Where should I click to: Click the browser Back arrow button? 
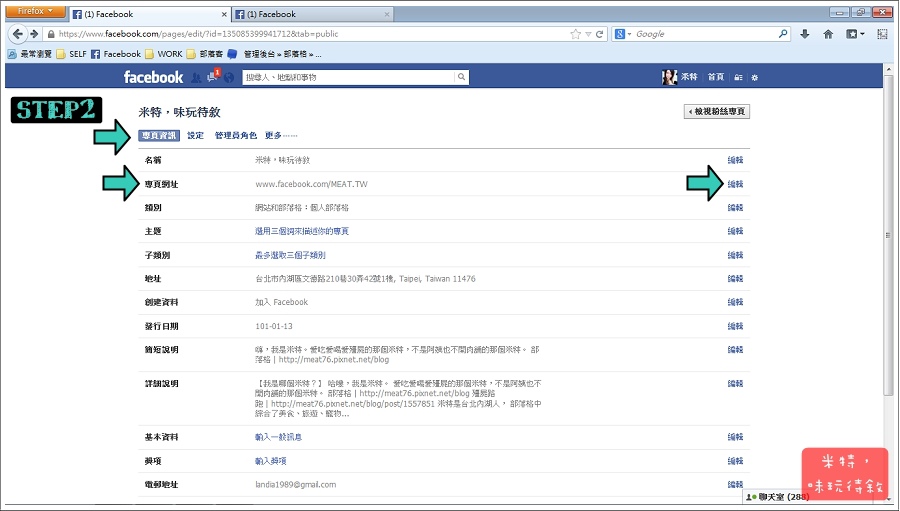tap(17, 34)
